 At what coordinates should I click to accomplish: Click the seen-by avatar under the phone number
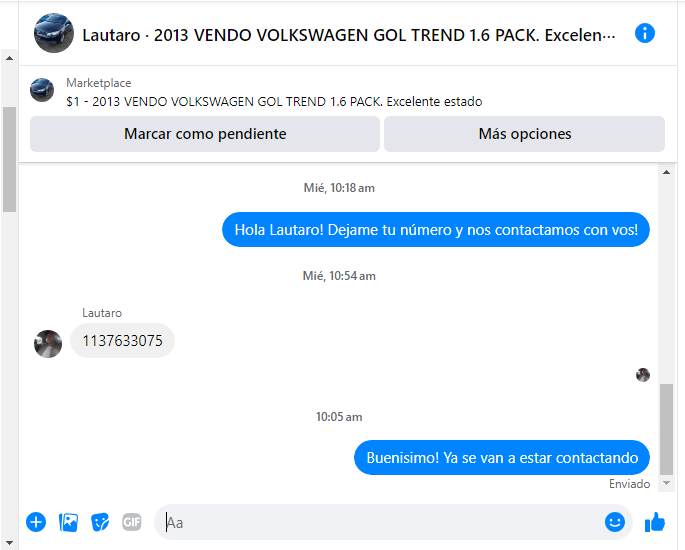[x=643, y=375]
